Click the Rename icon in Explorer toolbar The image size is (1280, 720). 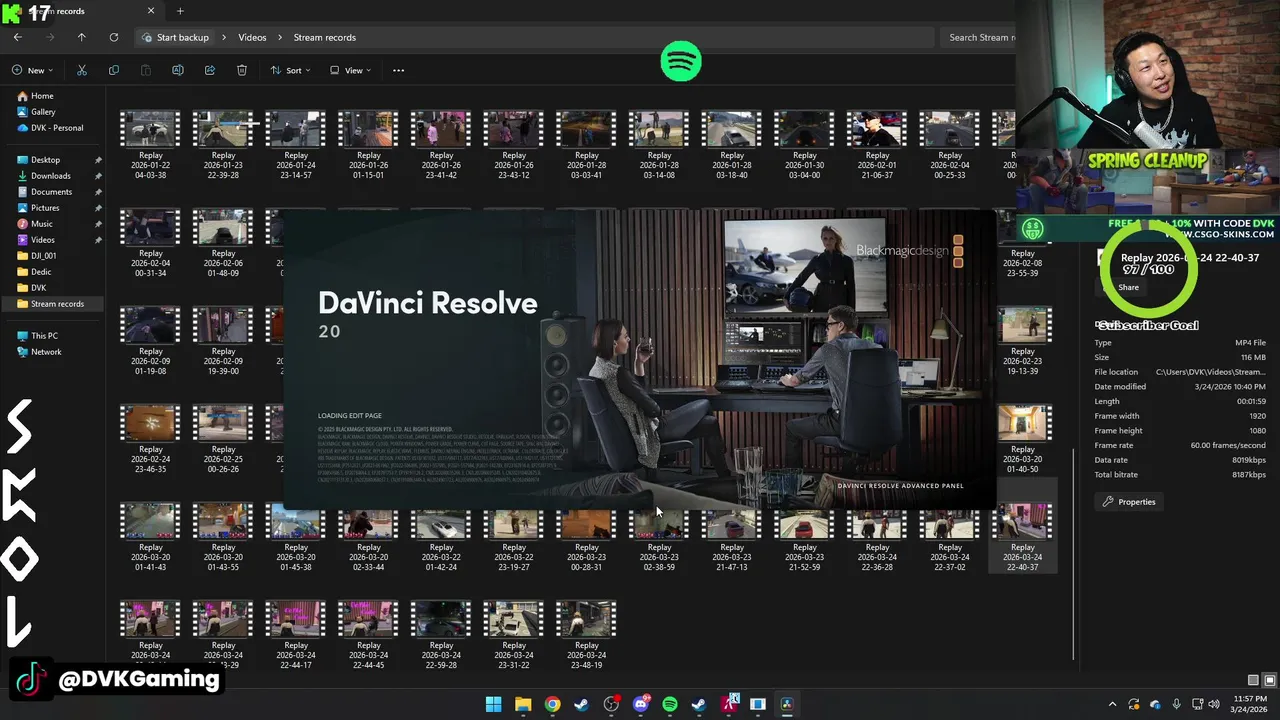pos(178,70)
